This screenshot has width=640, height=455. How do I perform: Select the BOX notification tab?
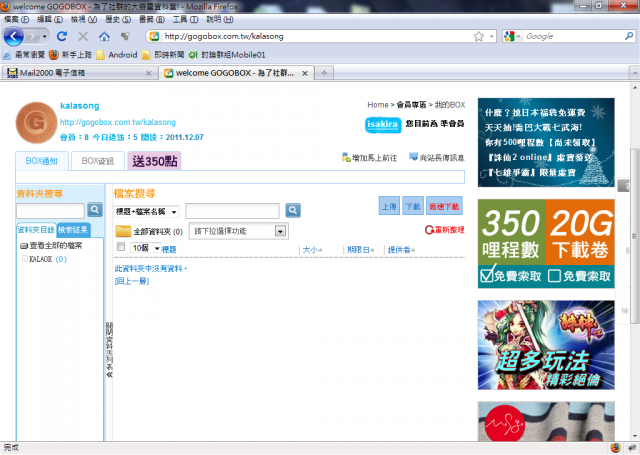41,161
